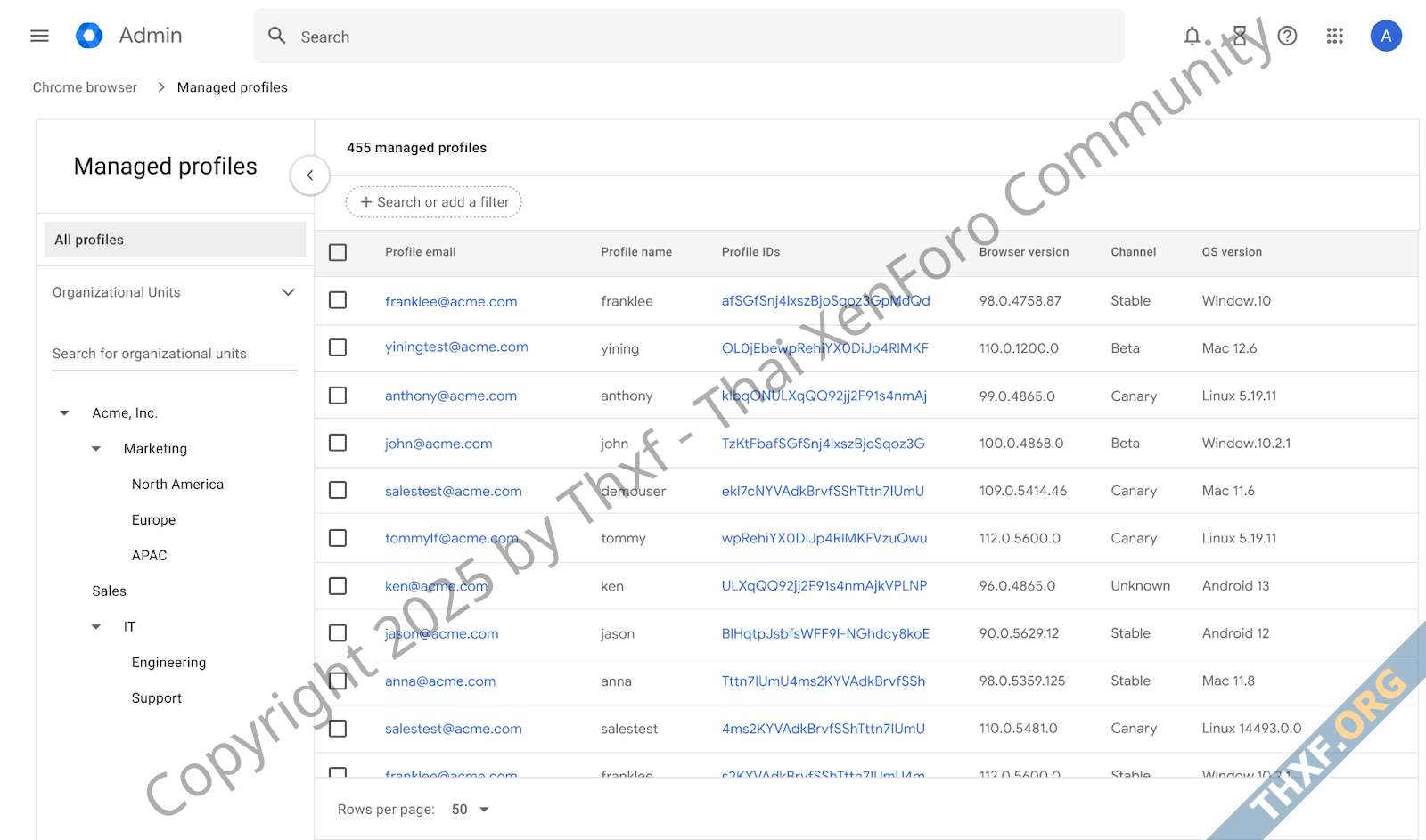Go to Chrome browser breadcrumb
Image resolution: width=1426 pixels, height=840 pixels.
[x=86, y=87]
